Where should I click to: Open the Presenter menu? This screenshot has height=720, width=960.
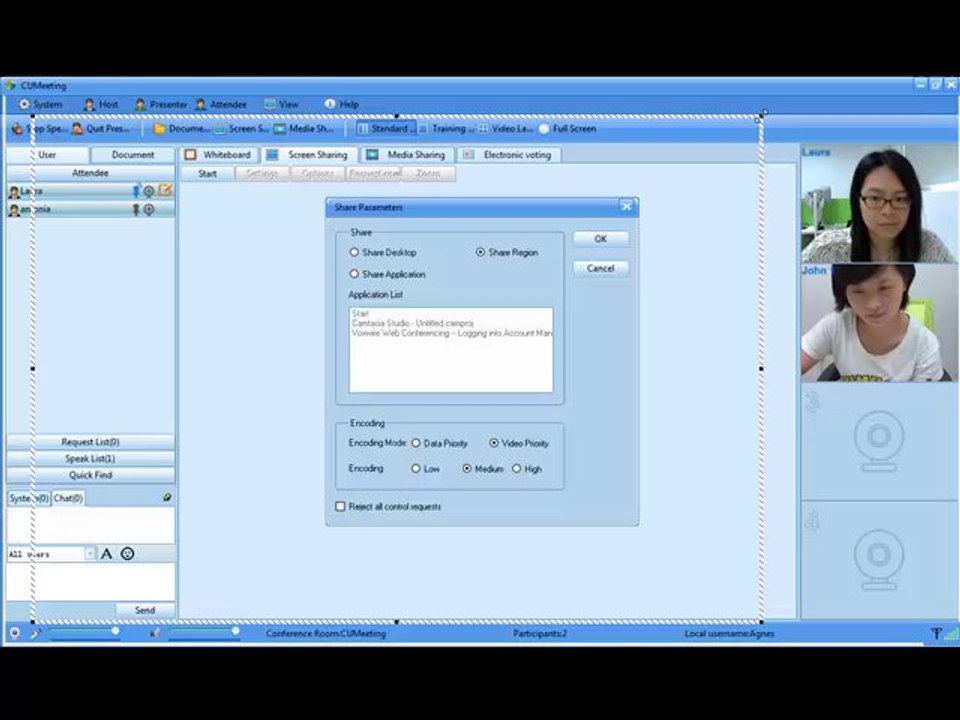(161, 105)
